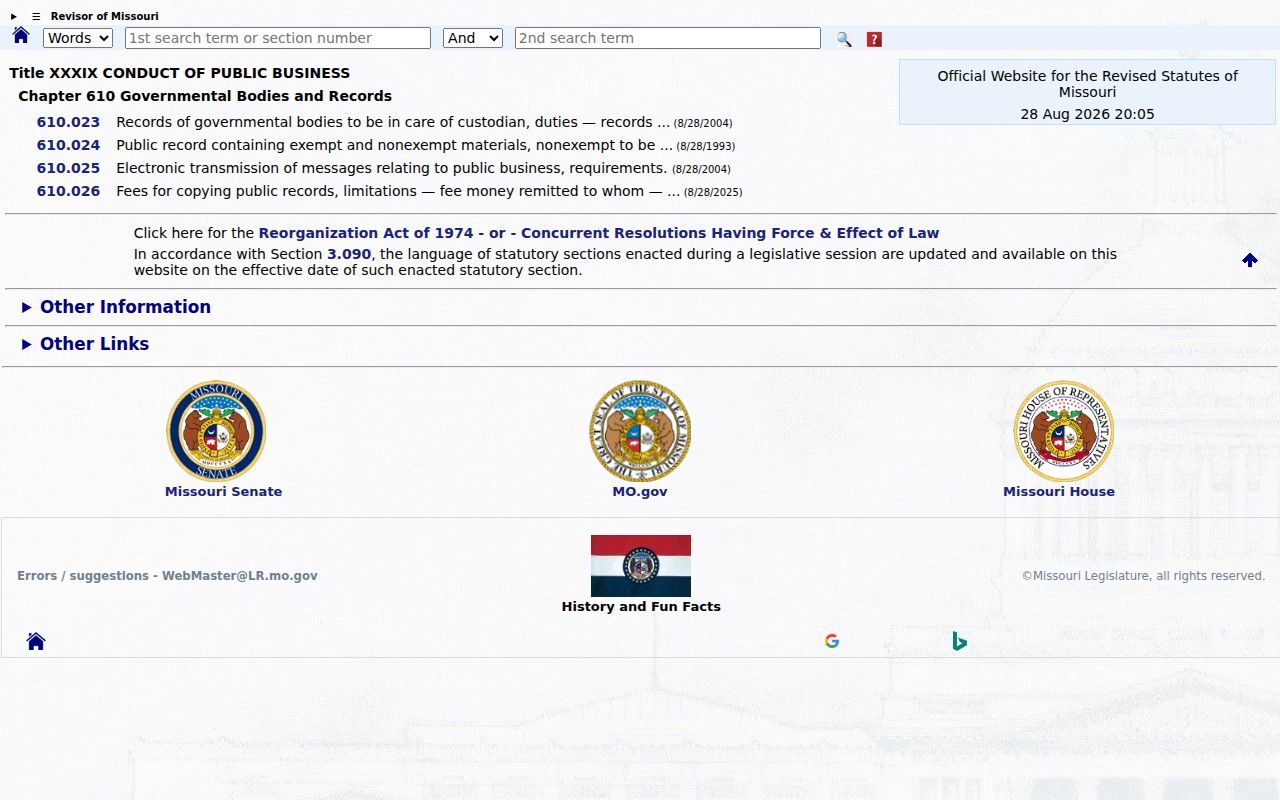1280x800 pixels.
Task: Open the Words search type dropdown
Action: click(x=78, y=38)
